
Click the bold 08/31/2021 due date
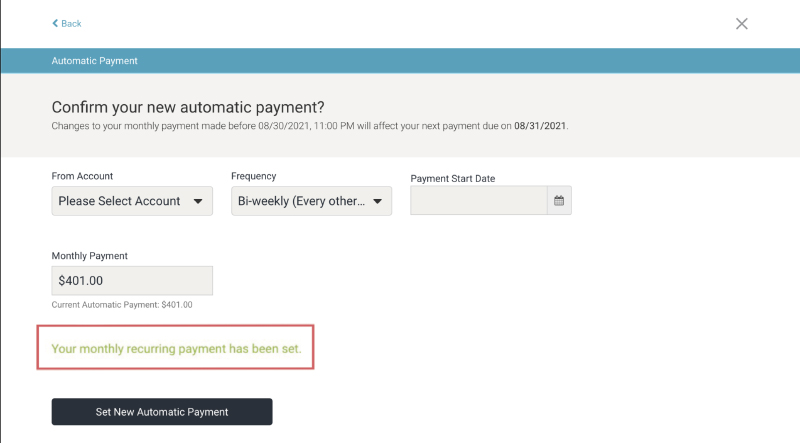tap(541, 127)
